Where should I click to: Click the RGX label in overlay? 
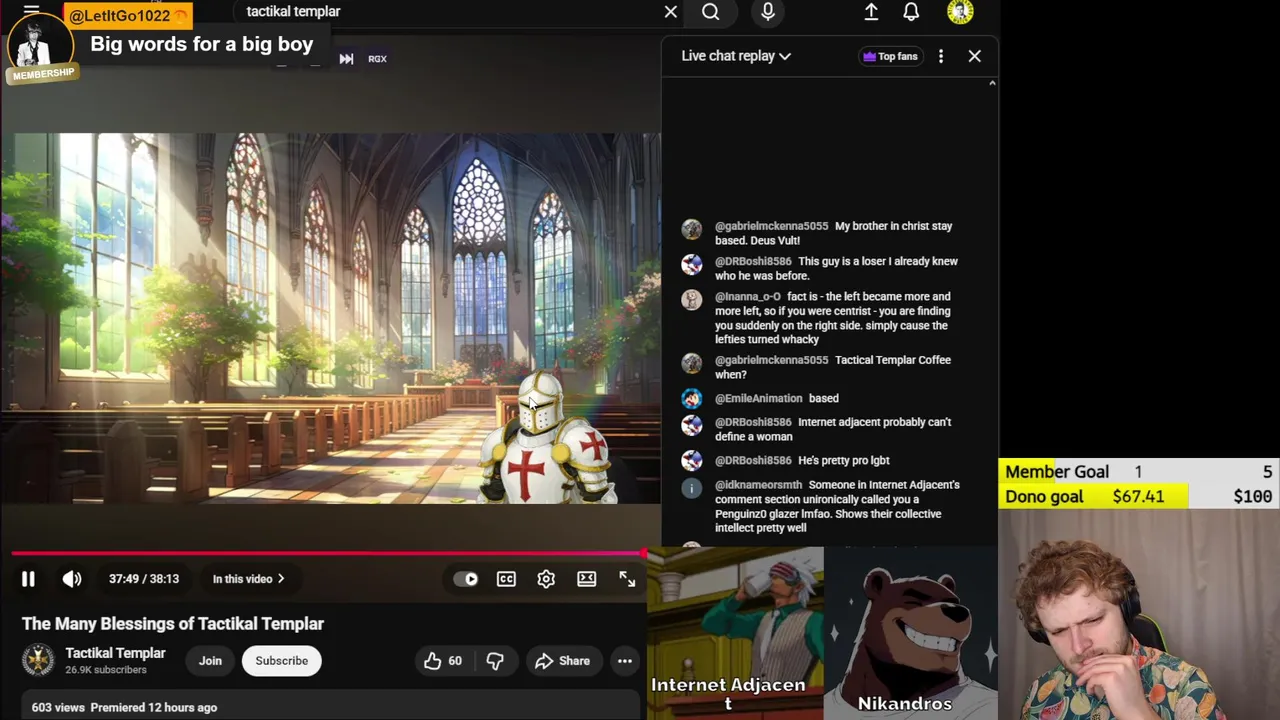pyautogui.click(x=377, y=59)
